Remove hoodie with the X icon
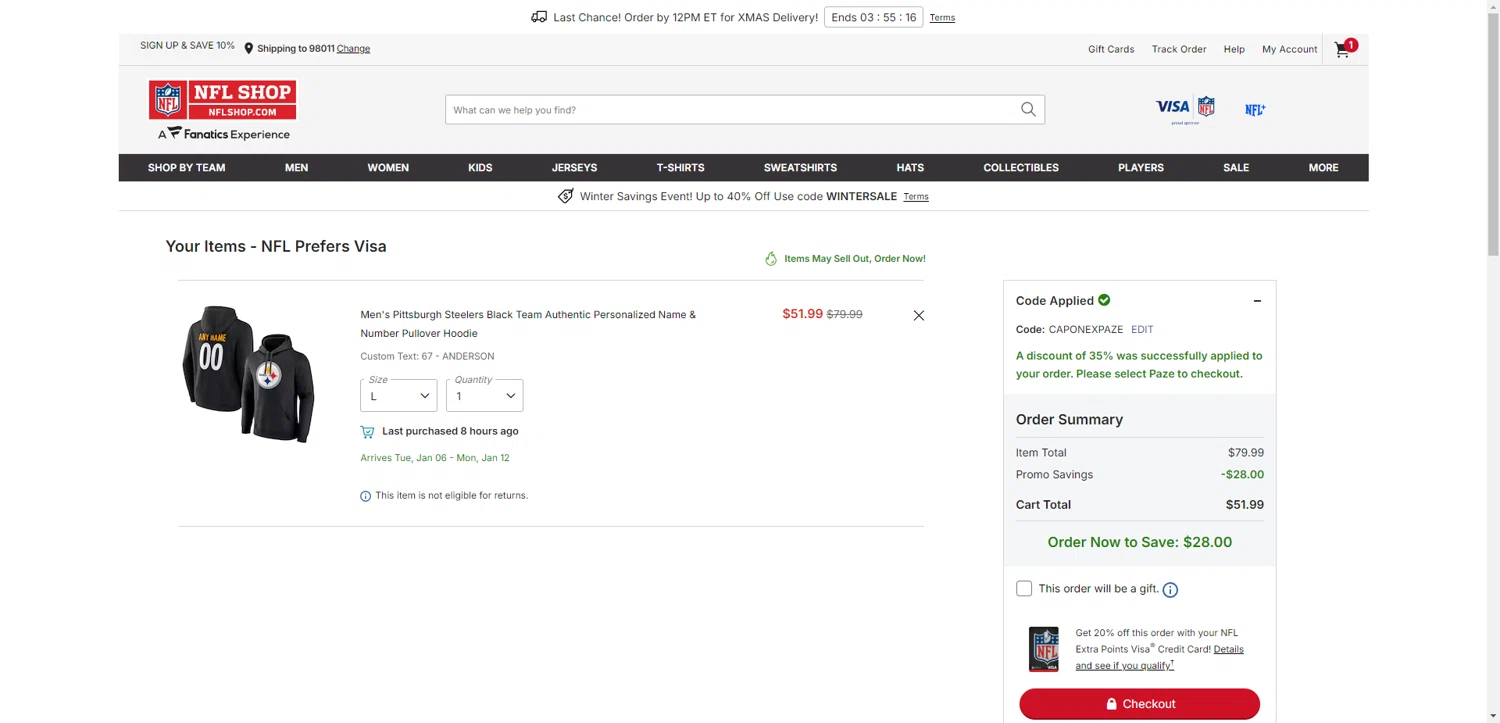 pos(919,315)
